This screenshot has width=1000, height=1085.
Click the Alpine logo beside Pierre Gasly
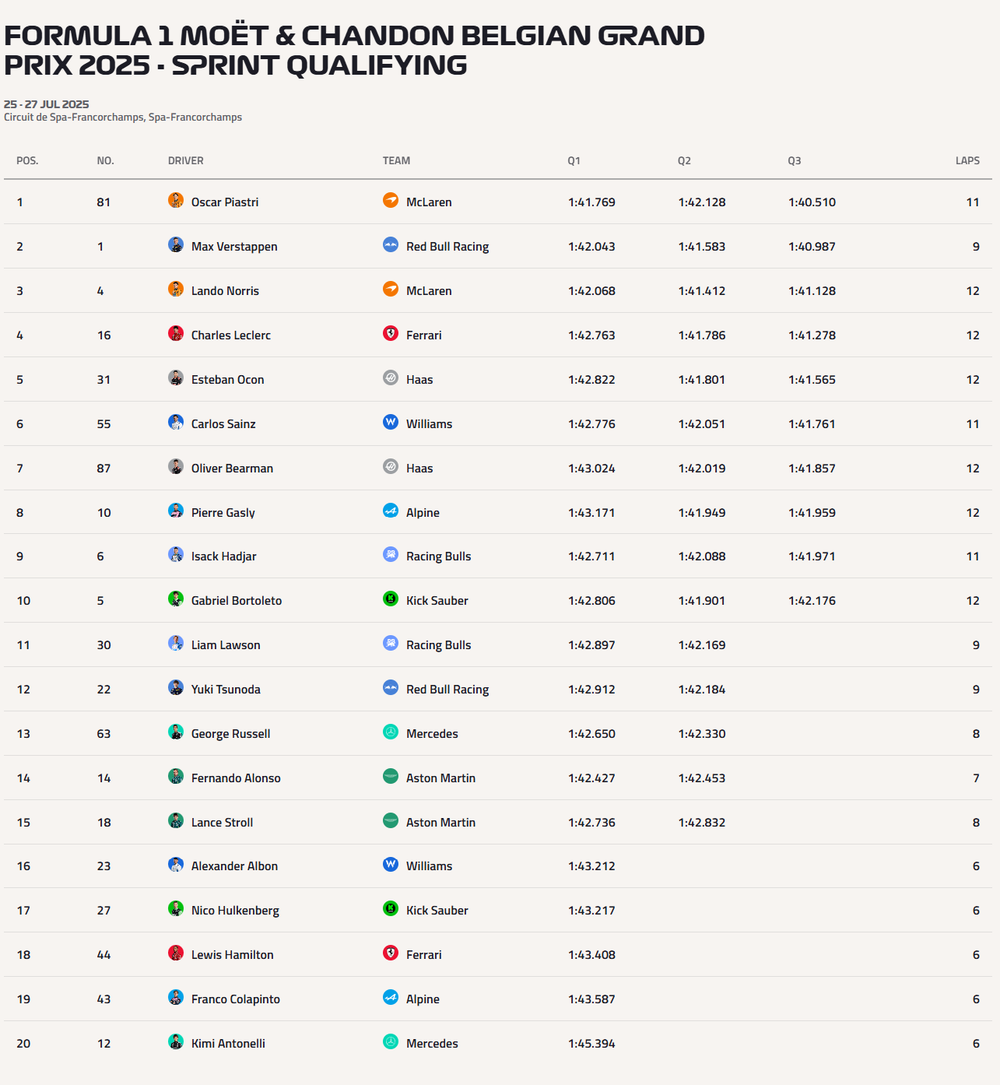(x=390, y=511)
